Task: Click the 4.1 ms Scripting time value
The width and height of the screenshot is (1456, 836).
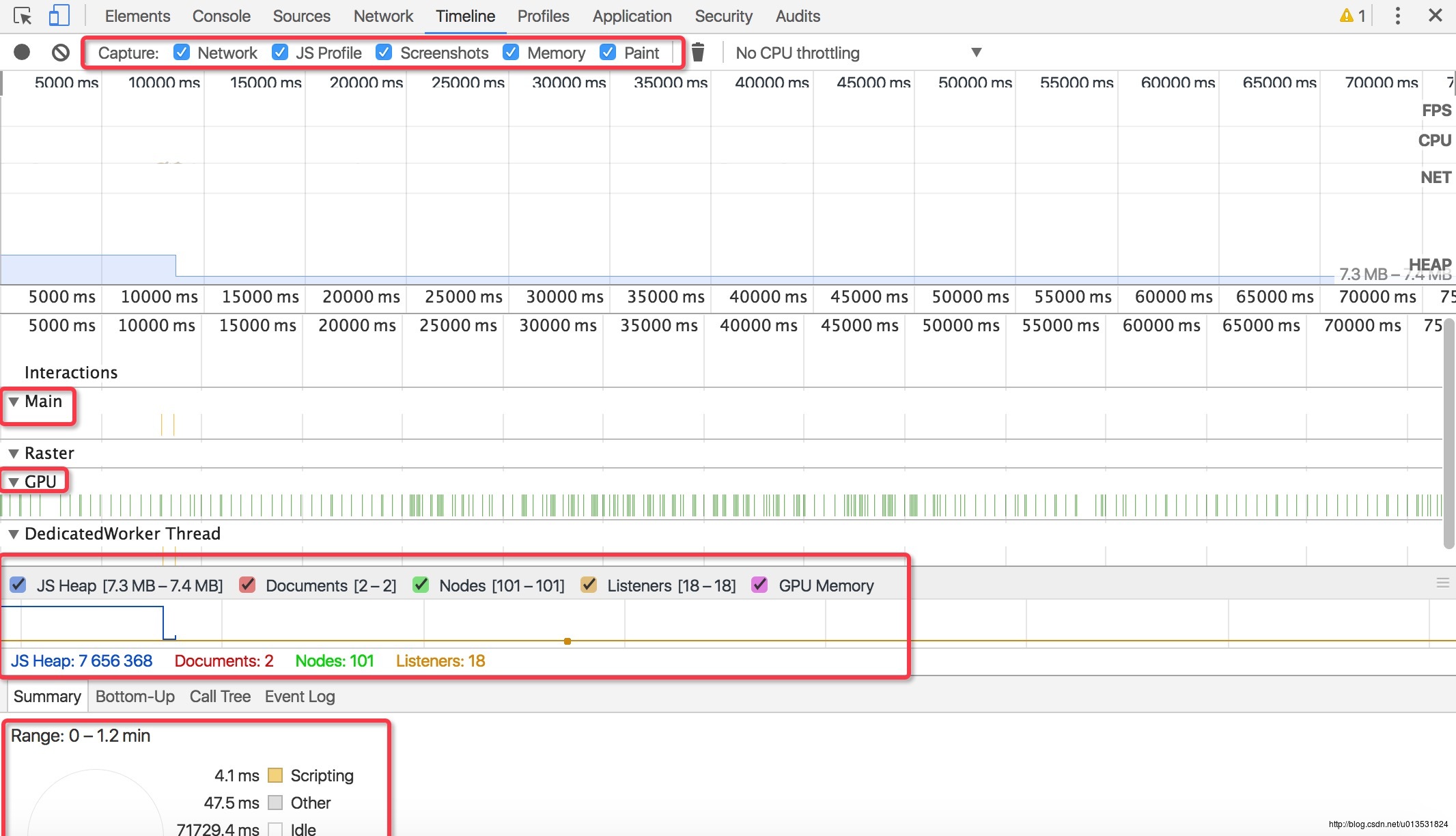Action: tap(237, 775)
